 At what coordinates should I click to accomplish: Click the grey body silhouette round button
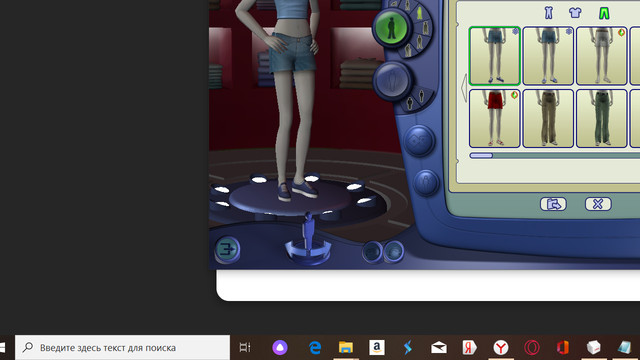pyautogui.click(x=391, y=80)
